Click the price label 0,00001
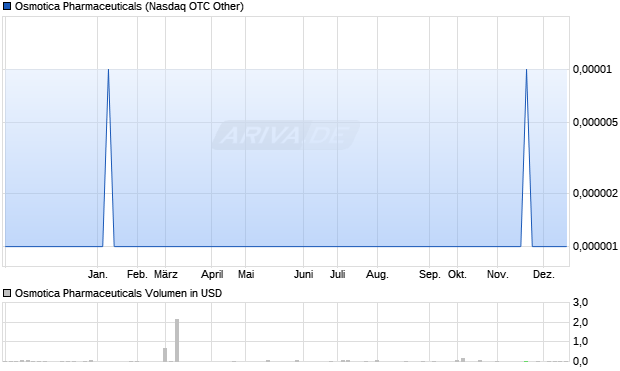Screen dimensions: 620x371 [x=592, y=70]
